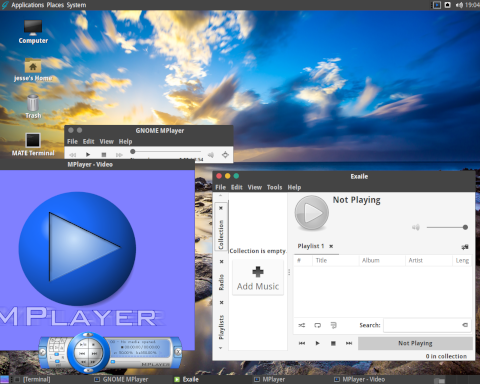480x384 pixels.
Task: Click the rewind button in GNOME MPlayer
Action: click(x=73, y=155)
